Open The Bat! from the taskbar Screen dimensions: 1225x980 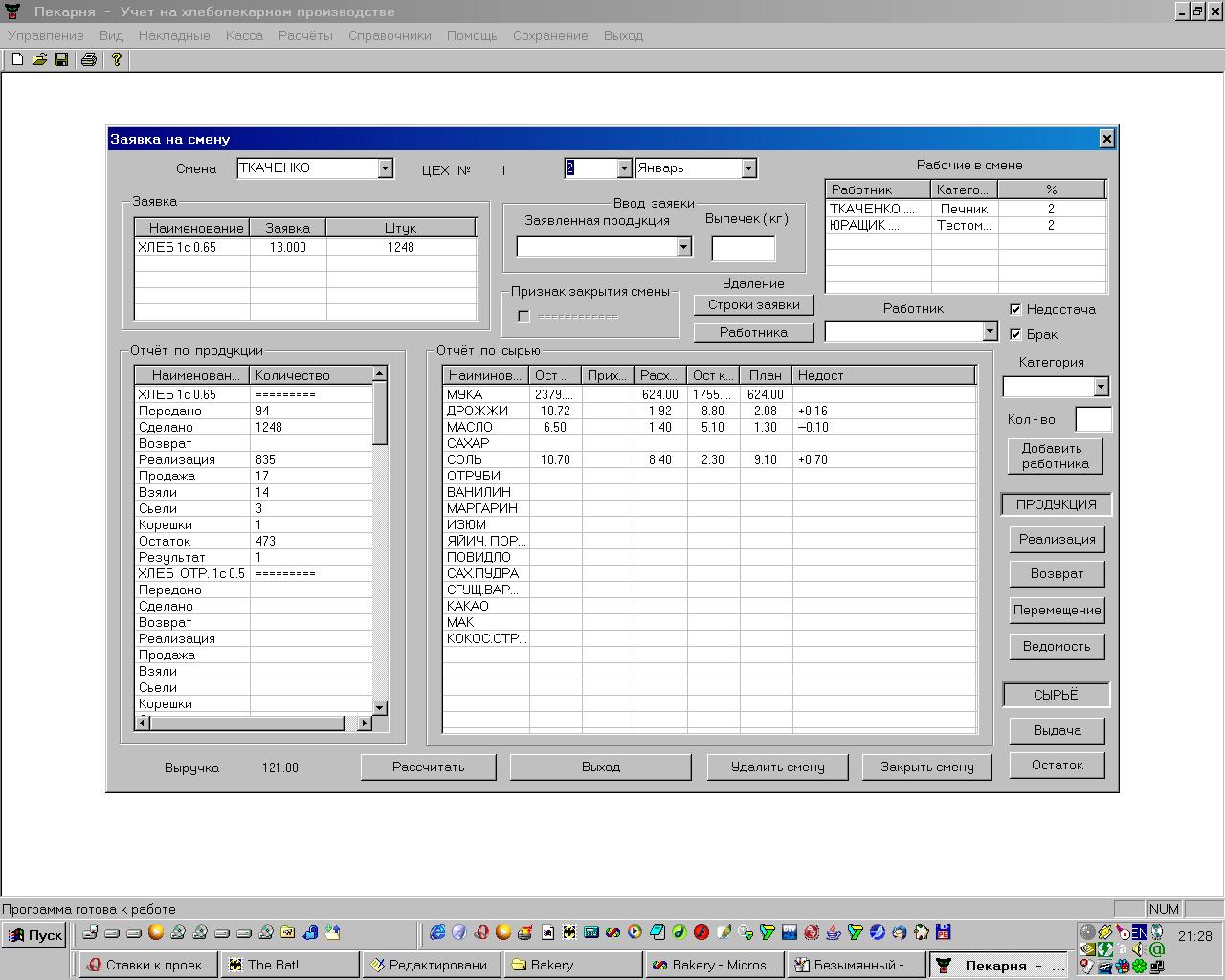tap(289, 965)
